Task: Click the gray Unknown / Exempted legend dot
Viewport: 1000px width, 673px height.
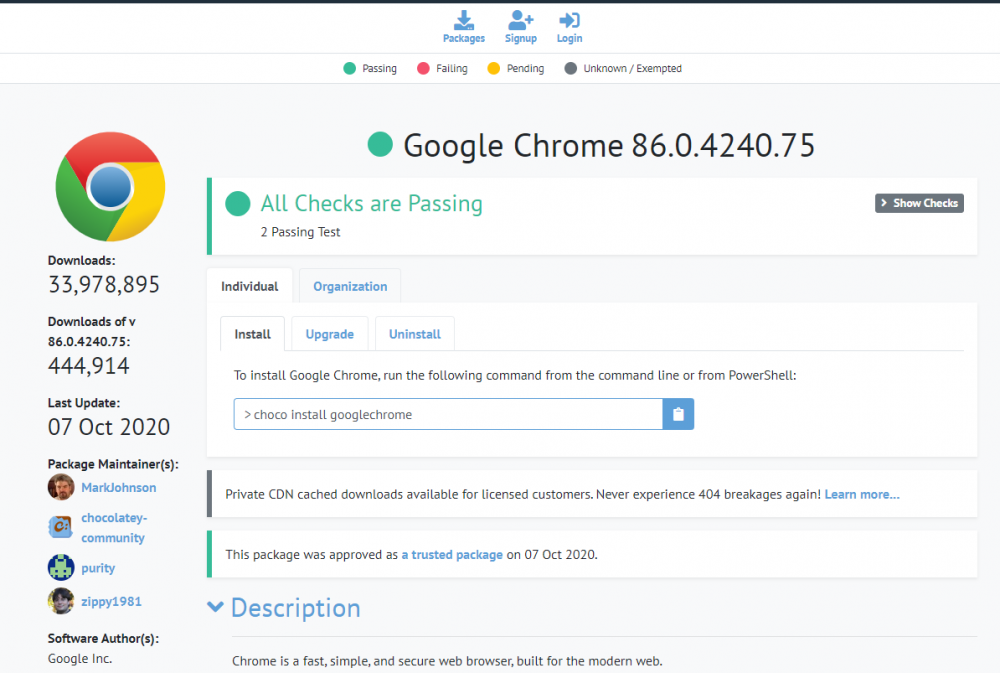Action: click(x=571, y=68)
